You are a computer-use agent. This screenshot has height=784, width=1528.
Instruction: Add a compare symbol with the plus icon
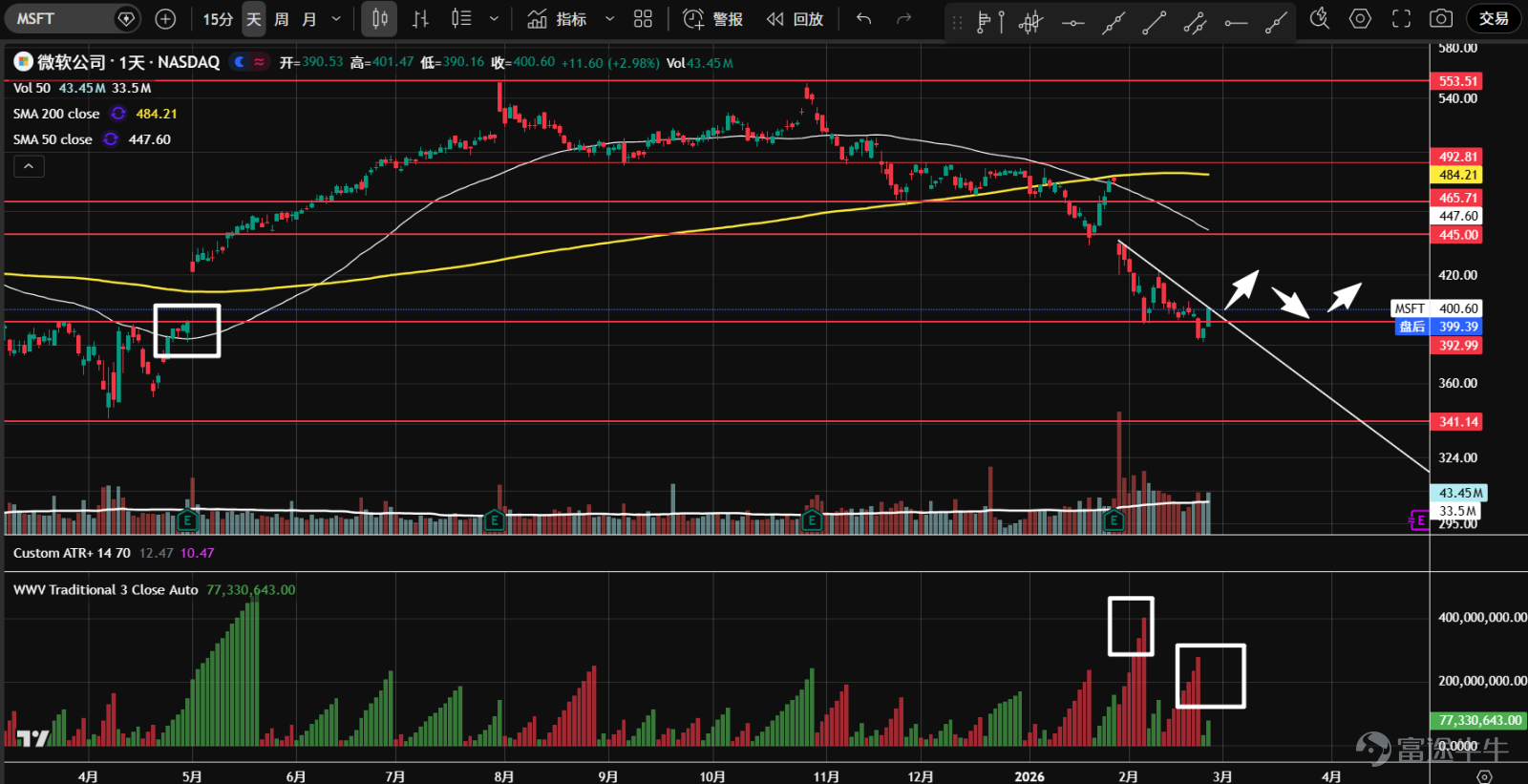click(165, 18)
